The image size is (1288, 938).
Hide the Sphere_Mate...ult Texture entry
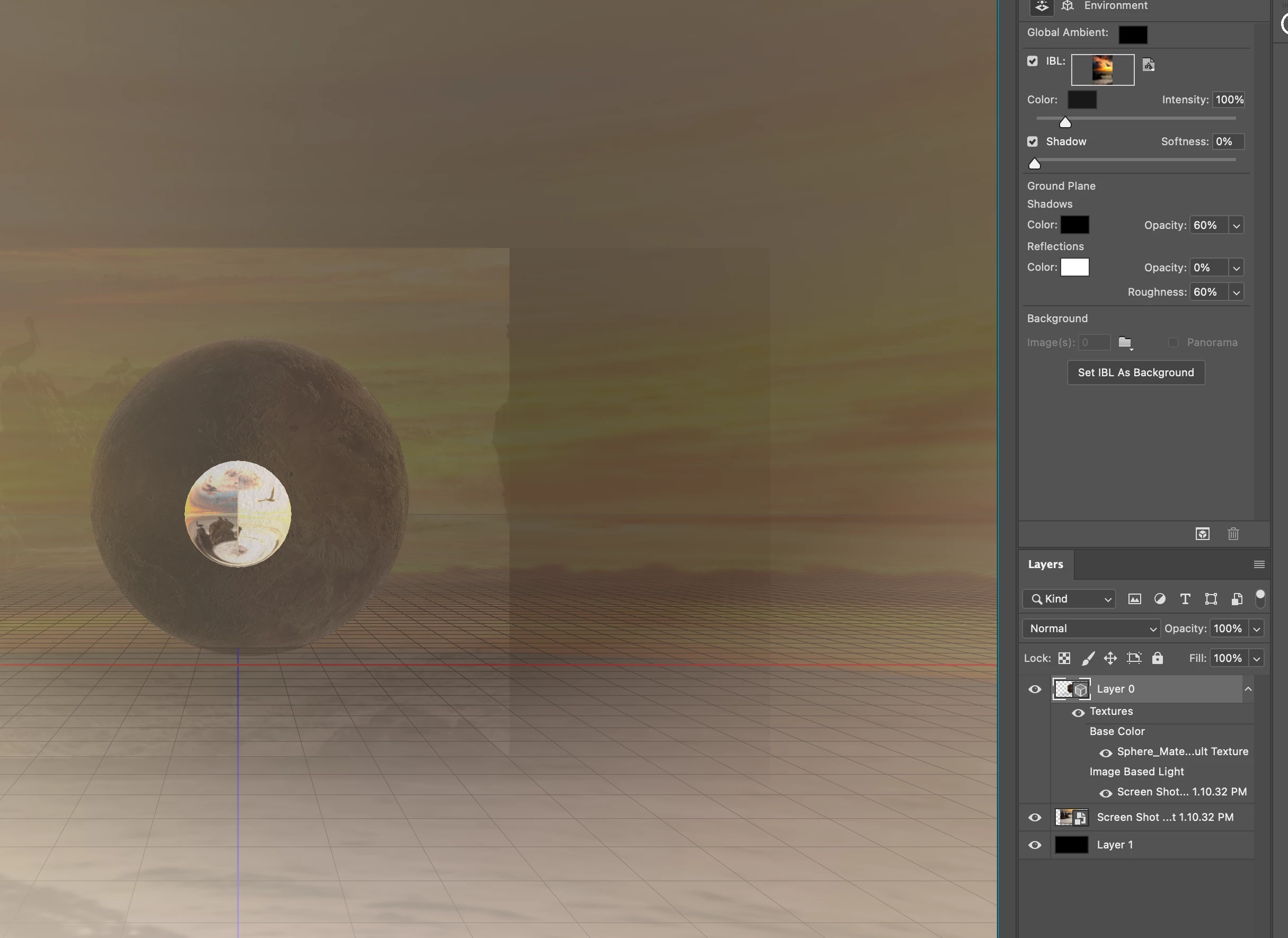coord(1105,753)
